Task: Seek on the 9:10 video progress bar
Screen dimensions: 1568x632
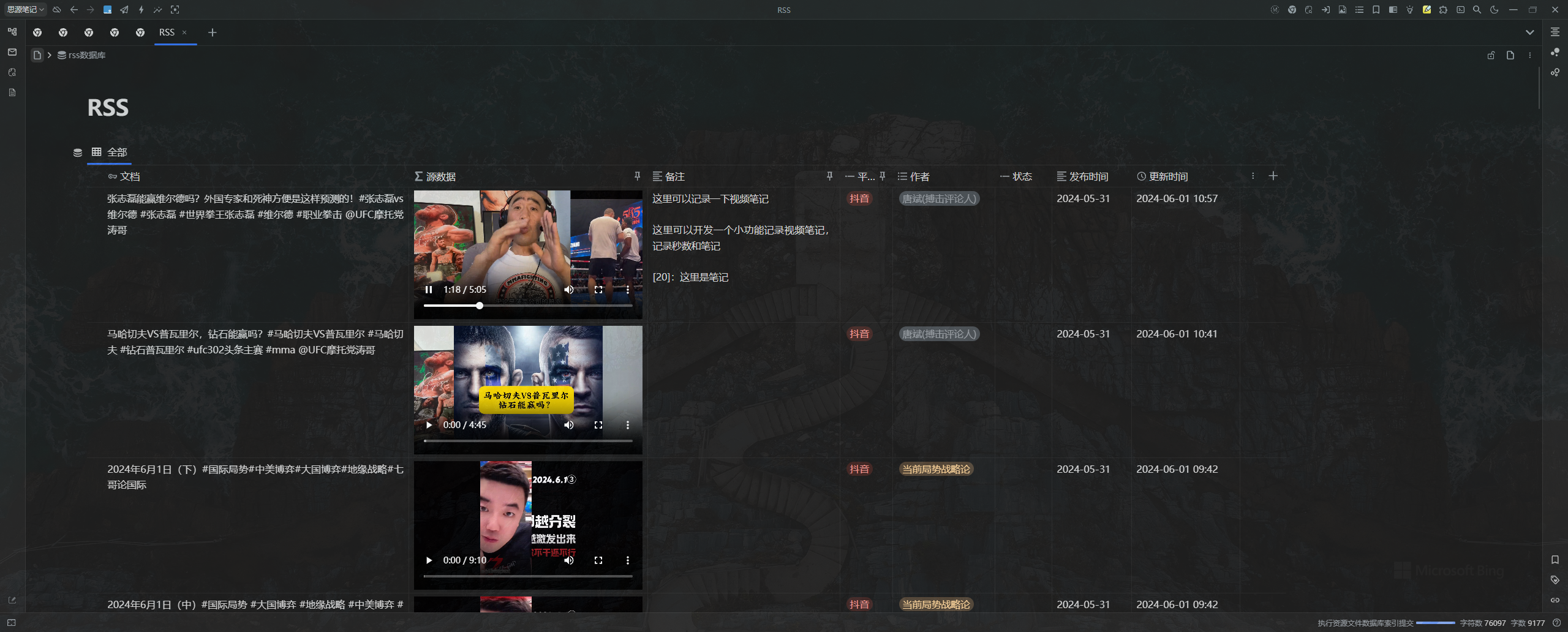Action: click(x=528, y=576)
